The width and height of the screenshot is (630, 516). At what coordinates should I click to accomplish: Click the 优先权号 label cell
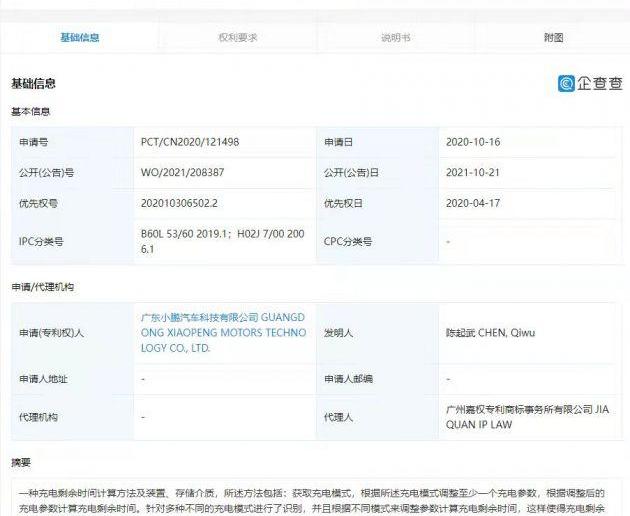pos(73,203)
